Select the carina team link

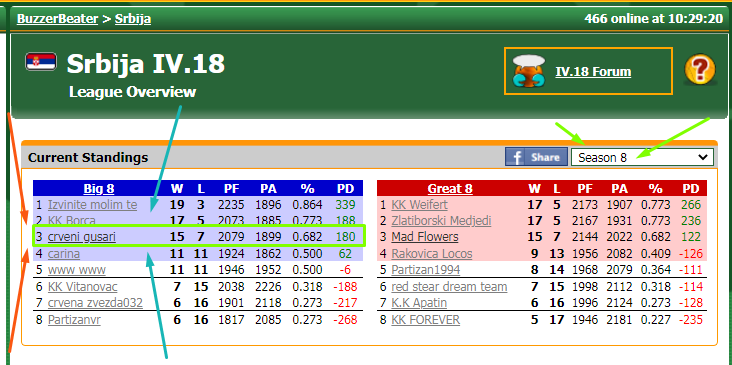[x=63, y=254]
